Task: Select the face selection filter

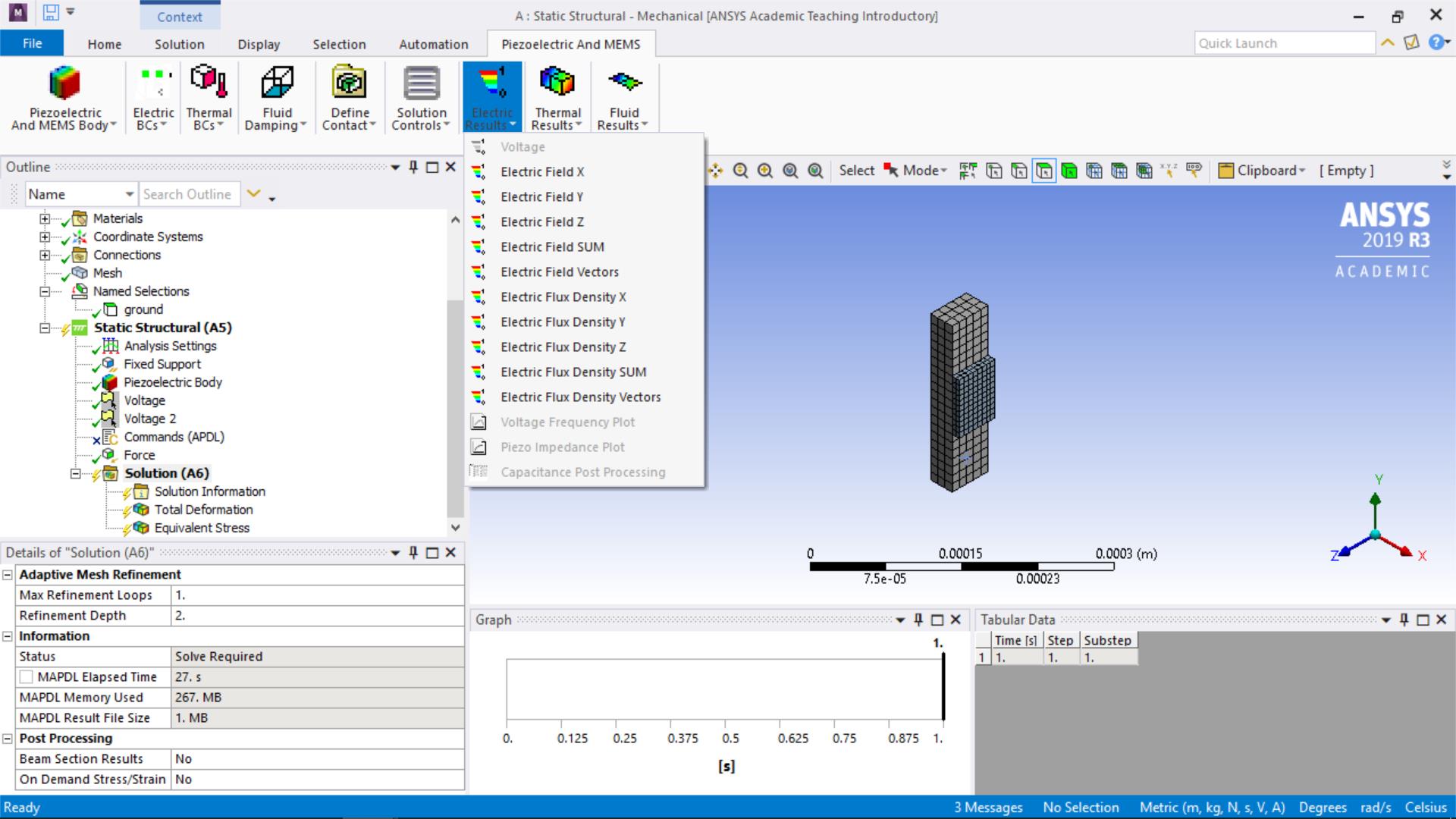Action: [1043, 171]
